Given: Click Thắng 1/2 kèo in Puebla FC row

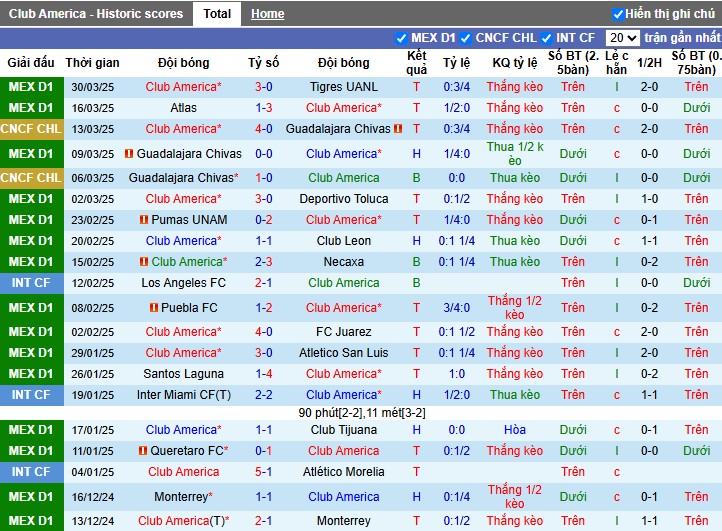Looking at the screenshot, I should [515, 308].
